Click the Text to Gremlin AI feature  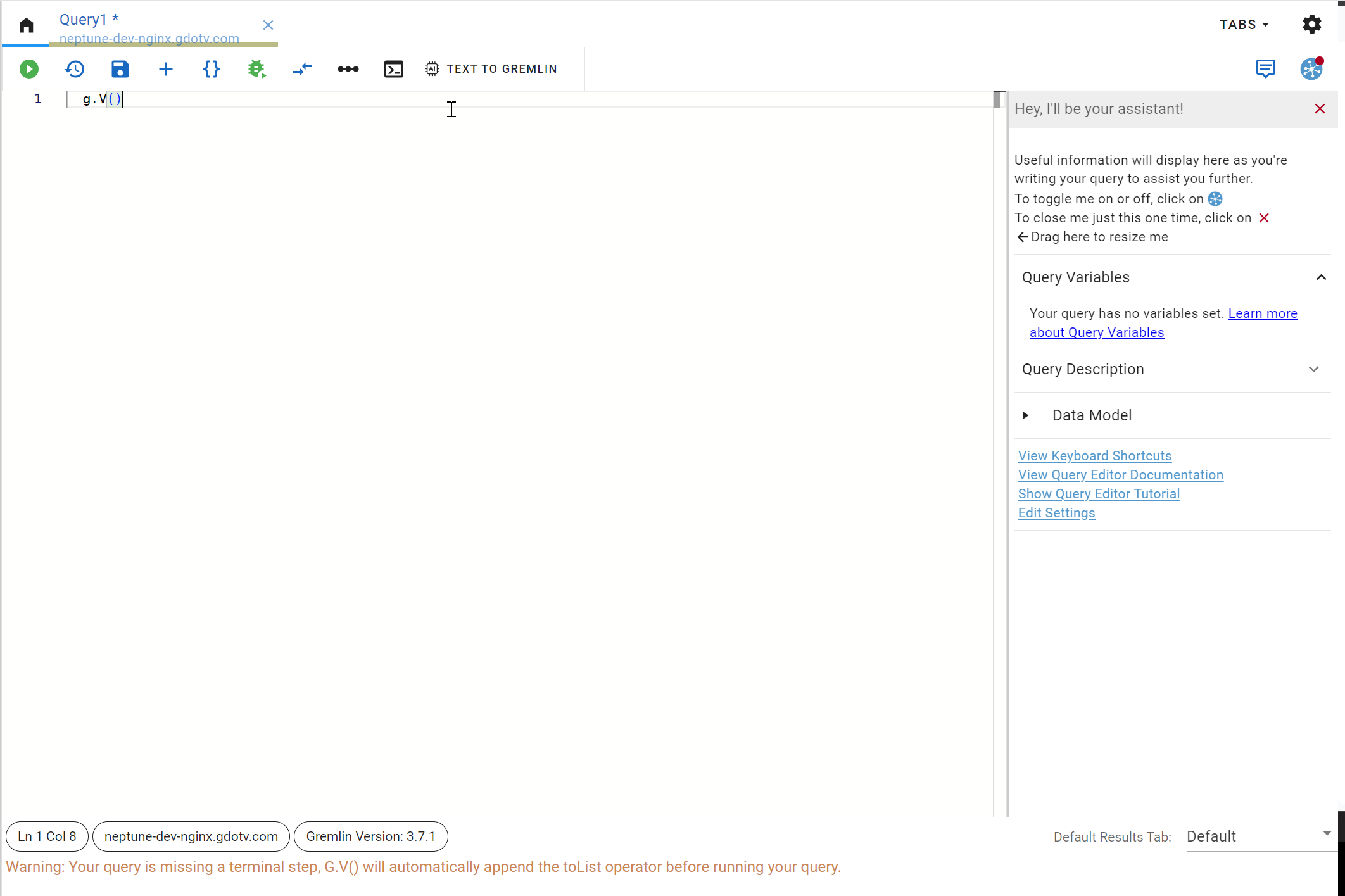pyautogui.click(x=491, y=68)
